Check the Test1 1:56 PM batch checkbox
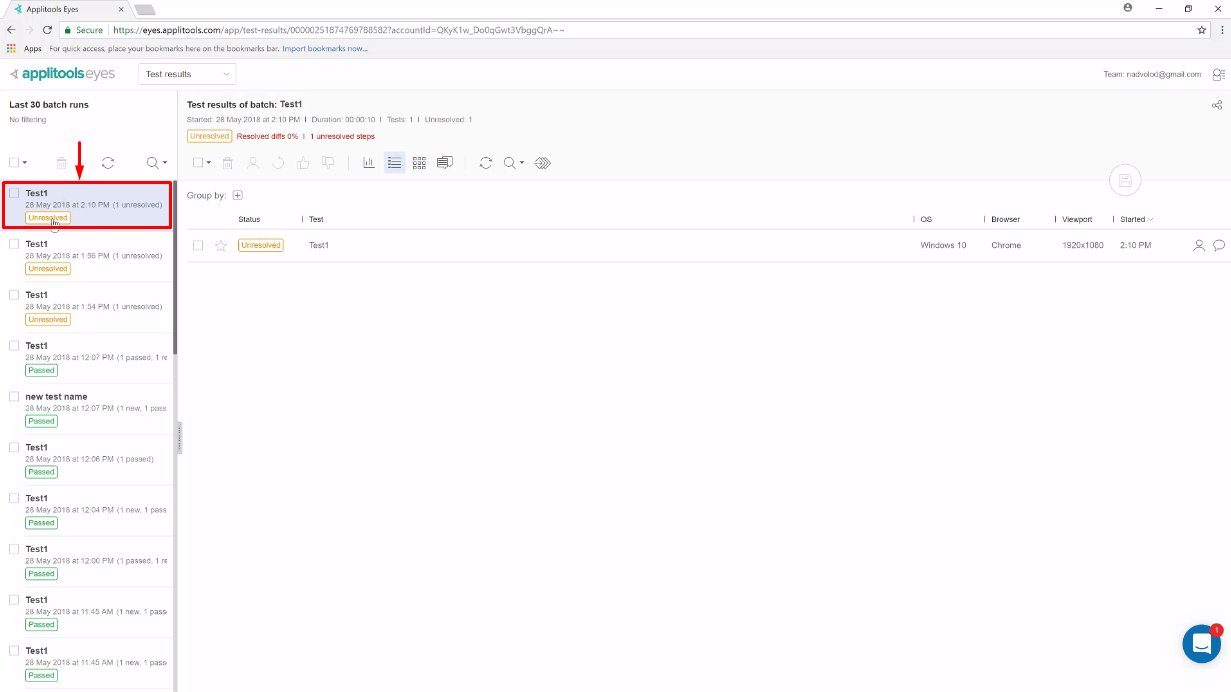 tap(14, 244)
